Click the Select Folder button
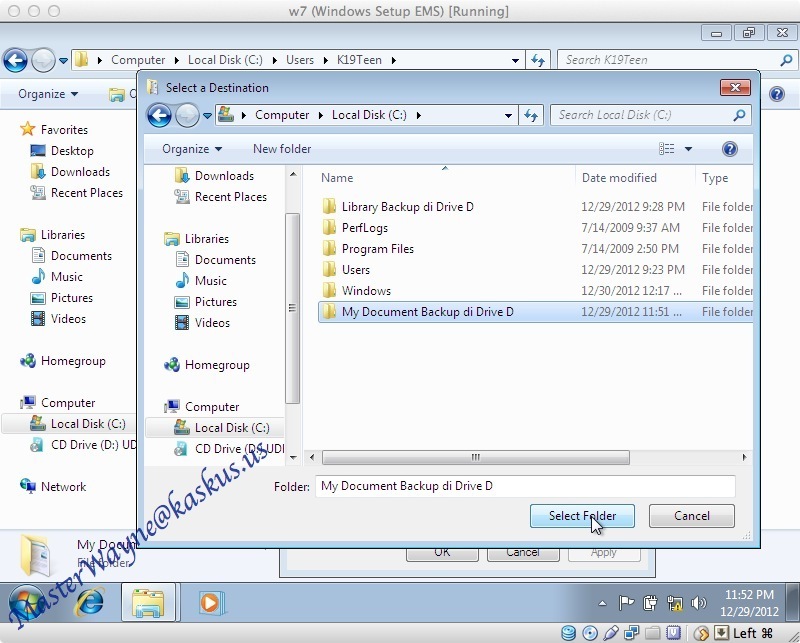The image size is (800, 643). [582, 516]
